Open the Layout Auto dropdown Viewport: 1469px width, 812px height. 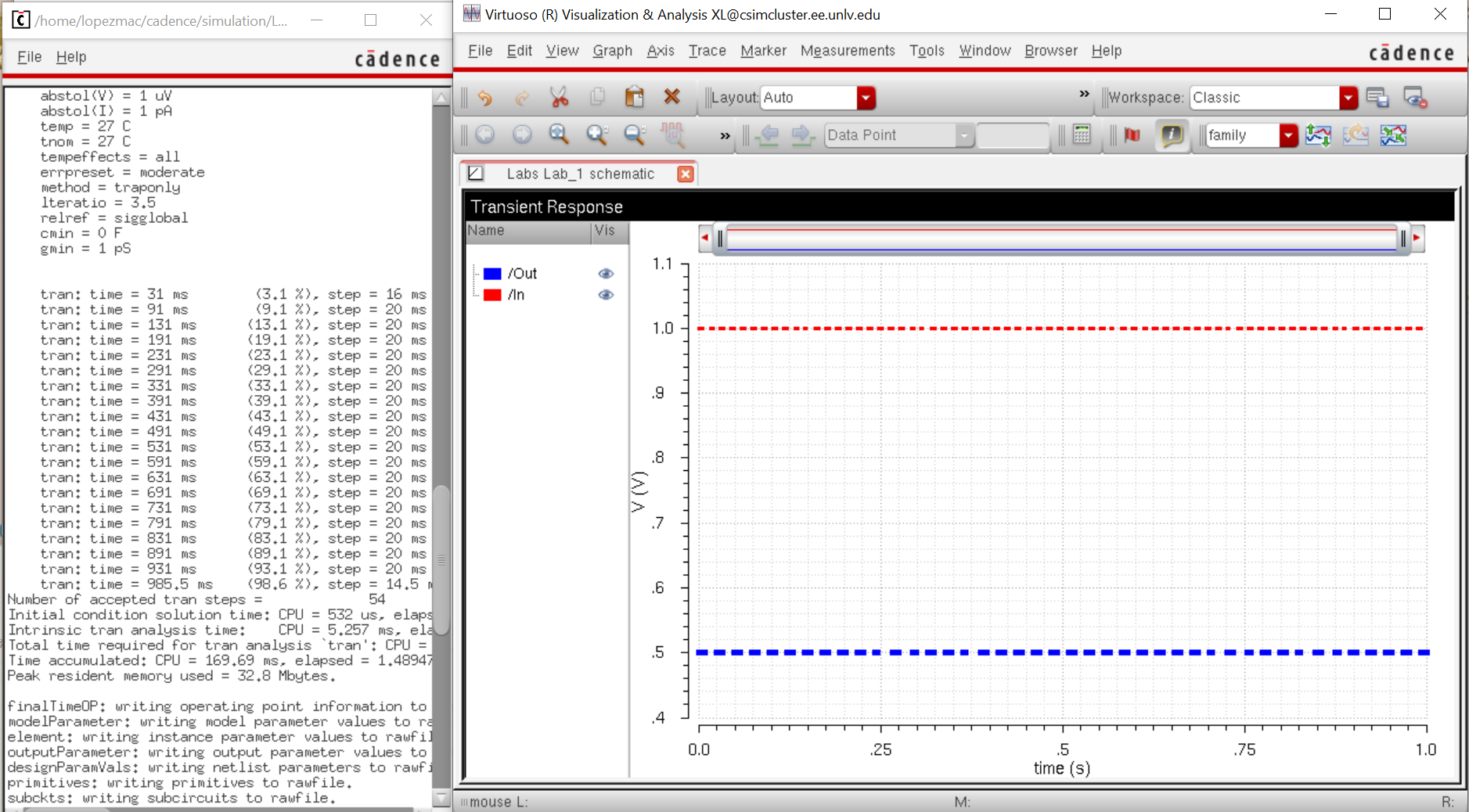point(866,98)
